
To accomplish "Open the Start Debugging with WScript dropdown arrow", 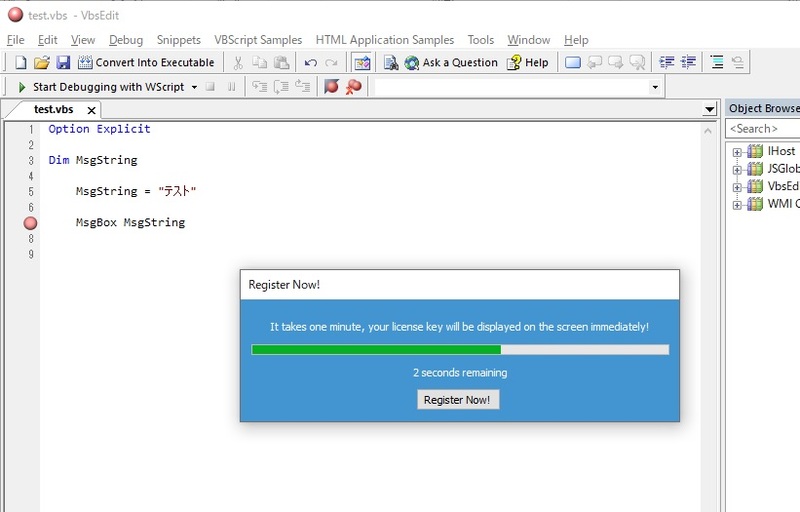I will pyautogui.click(x=193, y=87).
